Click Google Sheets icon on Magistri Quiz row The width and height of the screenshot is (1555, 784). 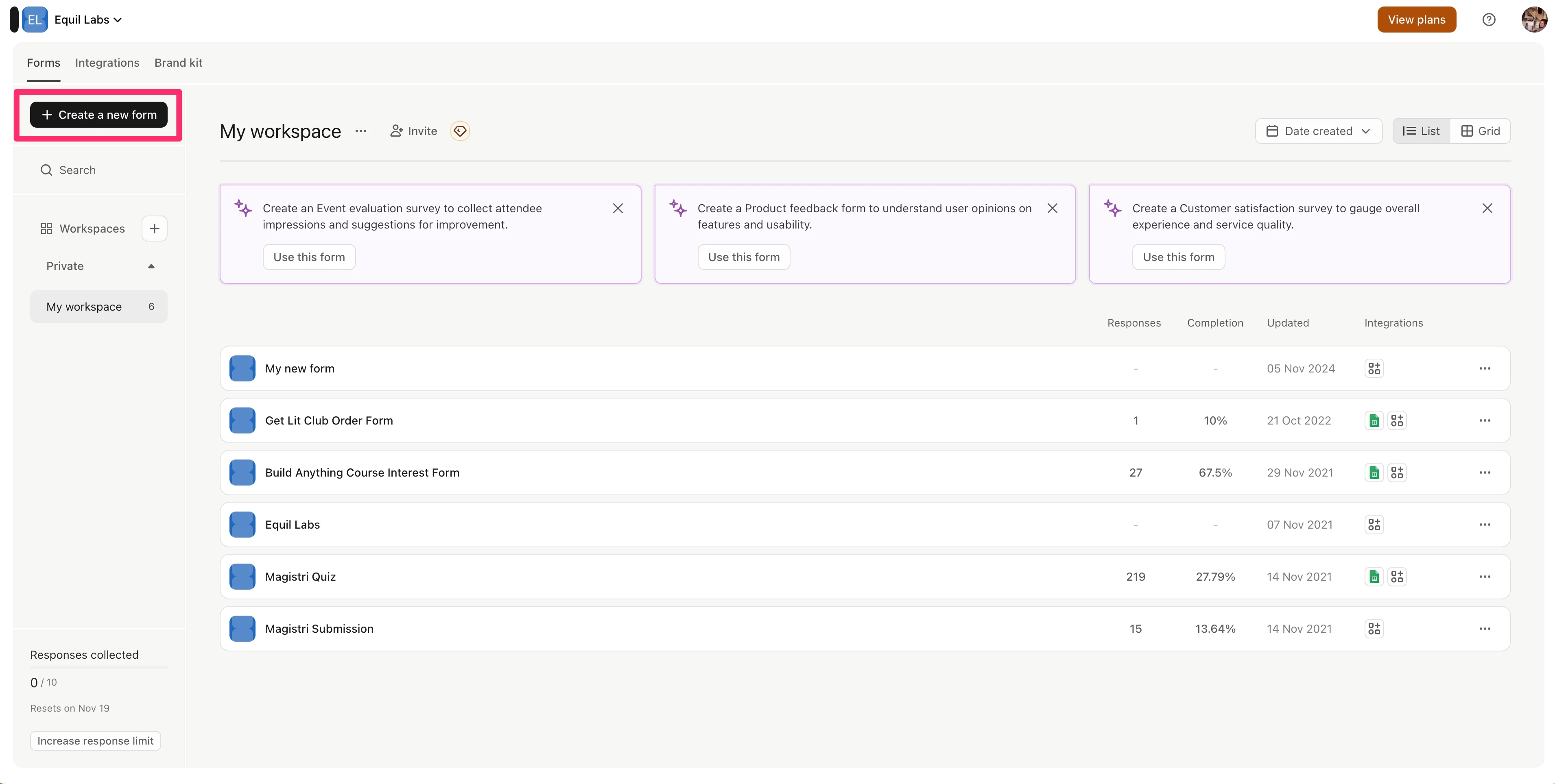pyautogui.click(x=1374, y=577)
